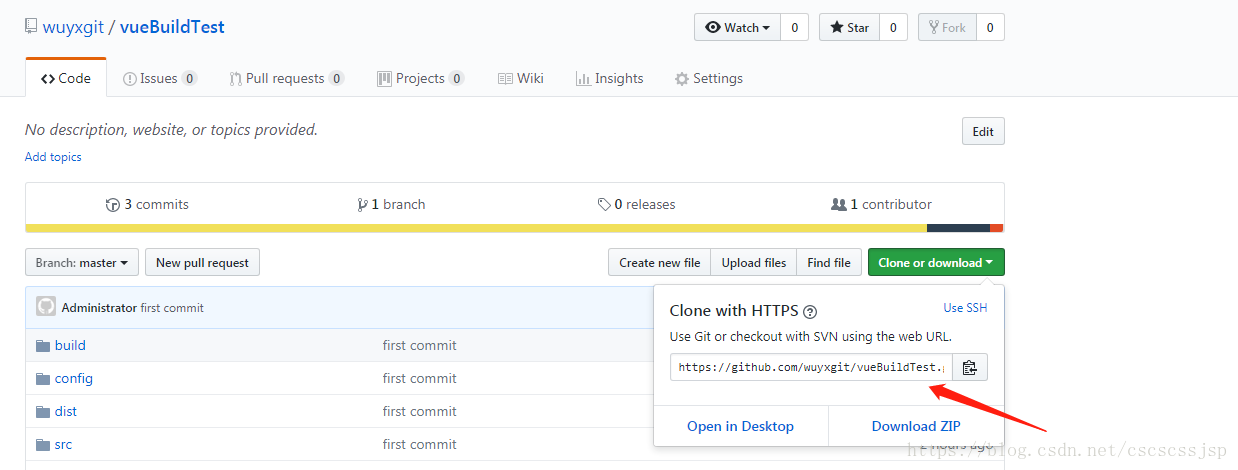Open the vueBuildTest repository link
The width and height of the screenshot is (1238, 470).
coord(172,27)
